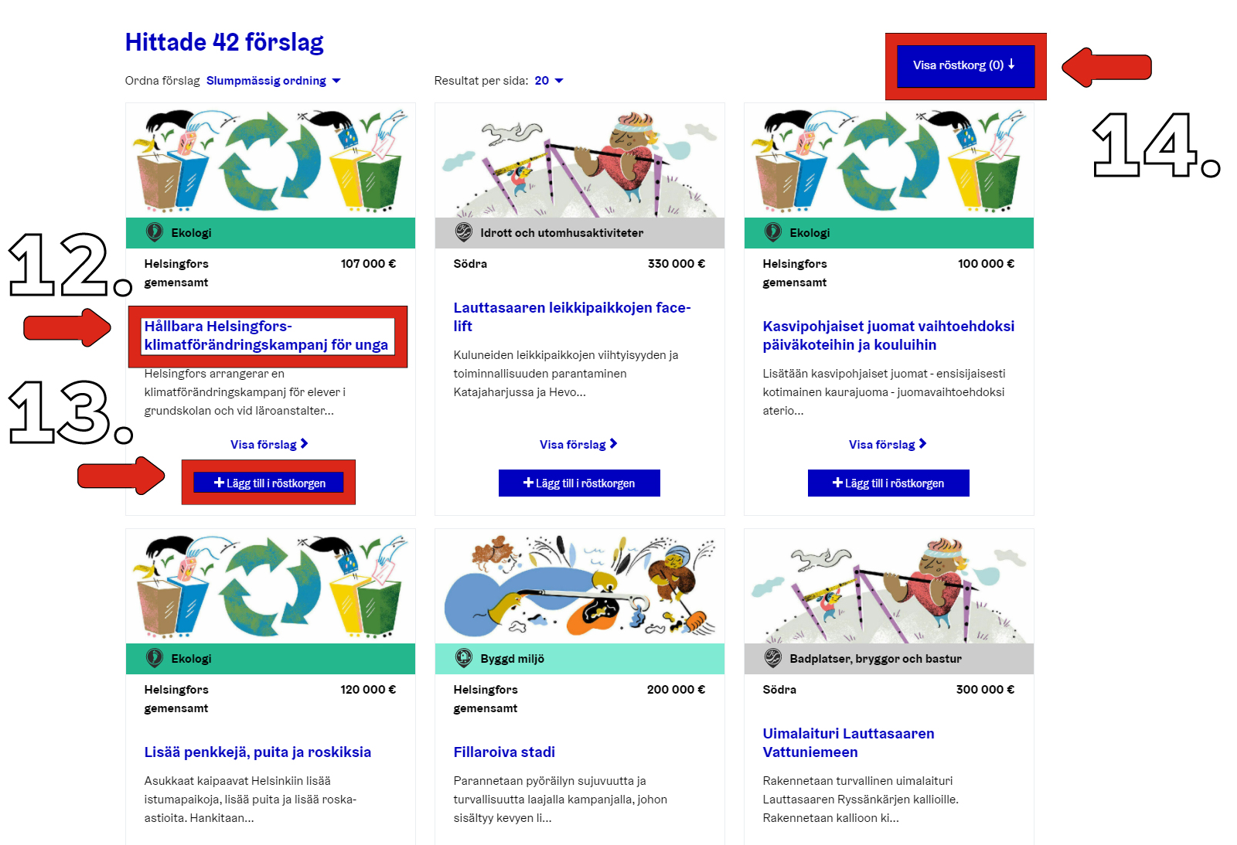
Task: Open Uimalaituri Lauttasaaren Vattuniemeen proposal title
Action: click(848, 743)
